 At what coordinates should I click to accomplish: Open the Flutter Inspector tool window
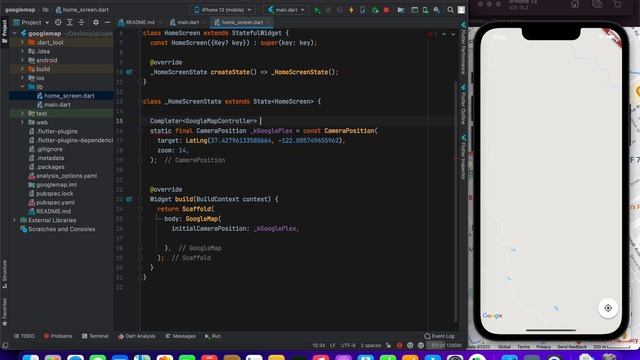[463, 157]
